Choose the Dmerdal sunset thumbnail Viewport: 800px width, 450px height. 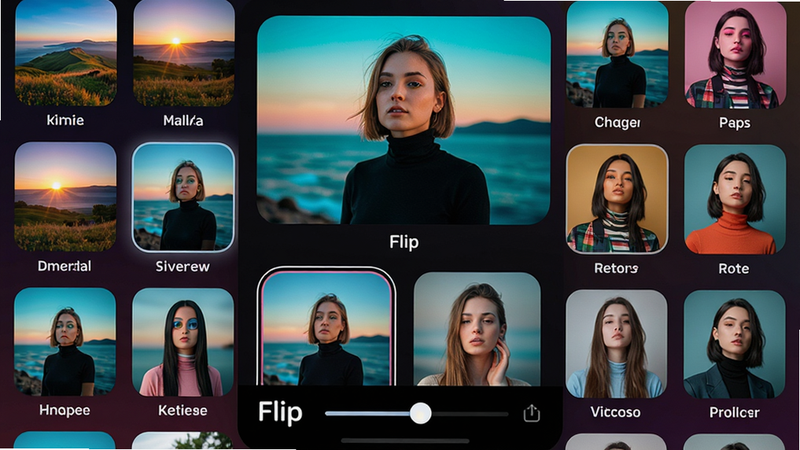click(x=65, y=197)
